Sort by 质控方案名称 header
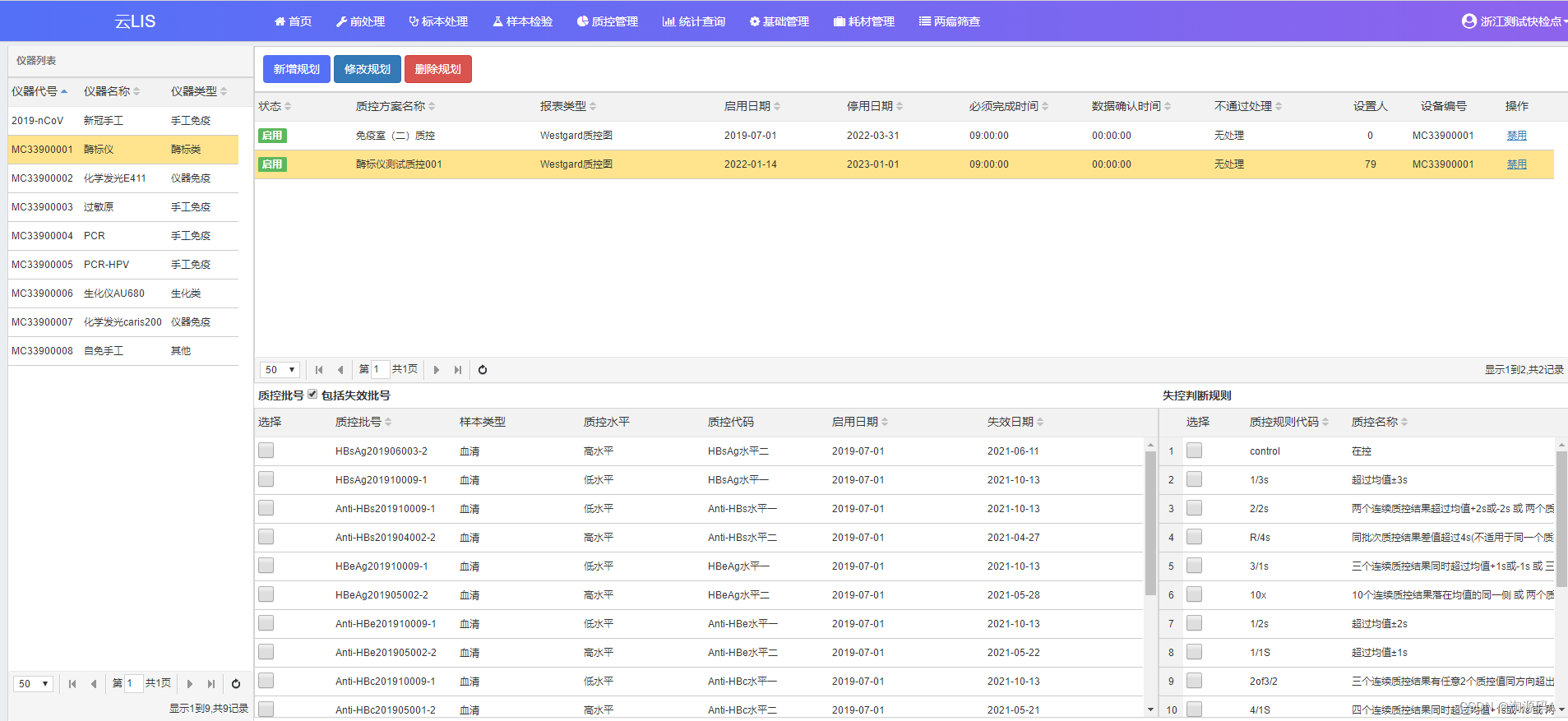 coord(395,106)
